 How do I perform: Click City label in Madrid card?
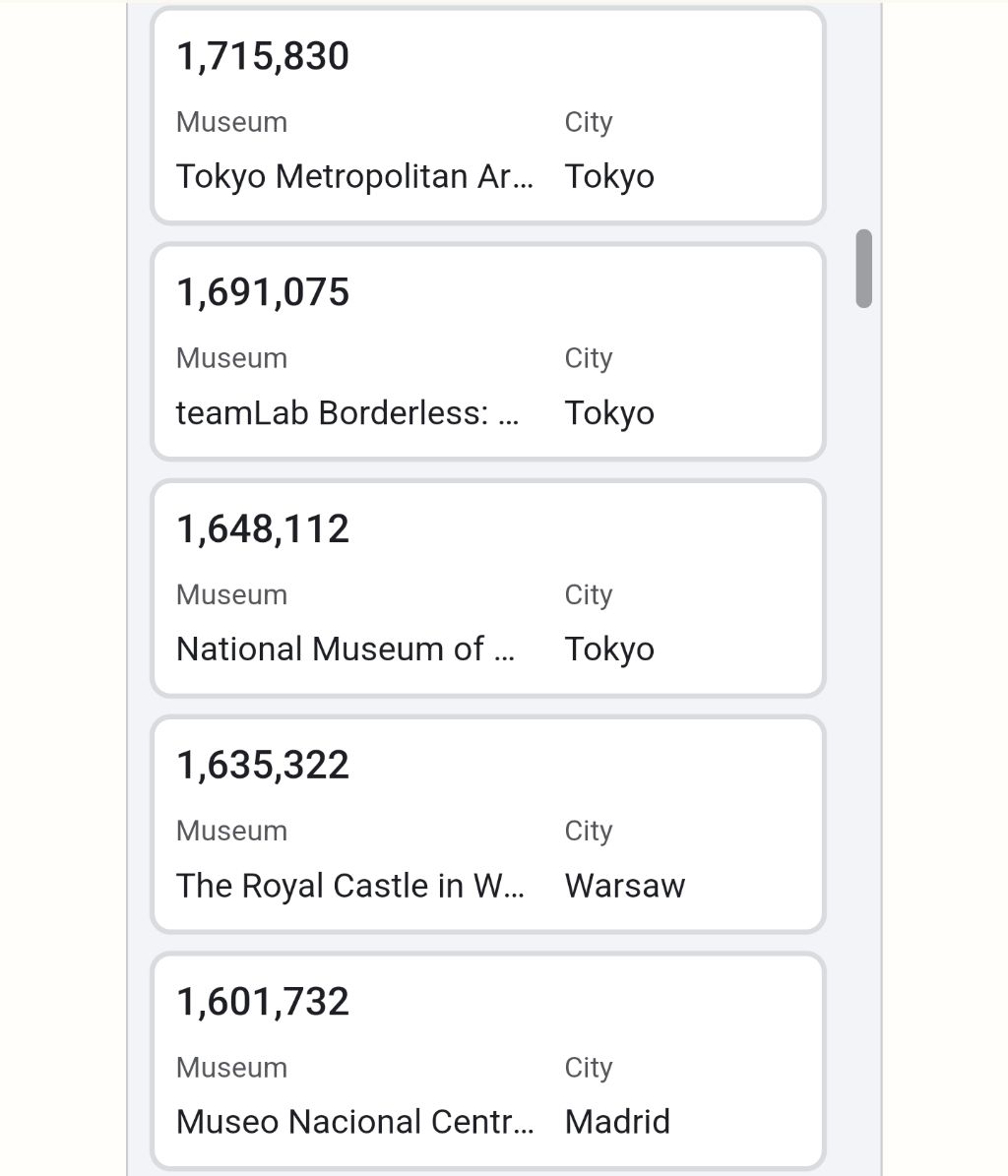tap(589, 1068)
